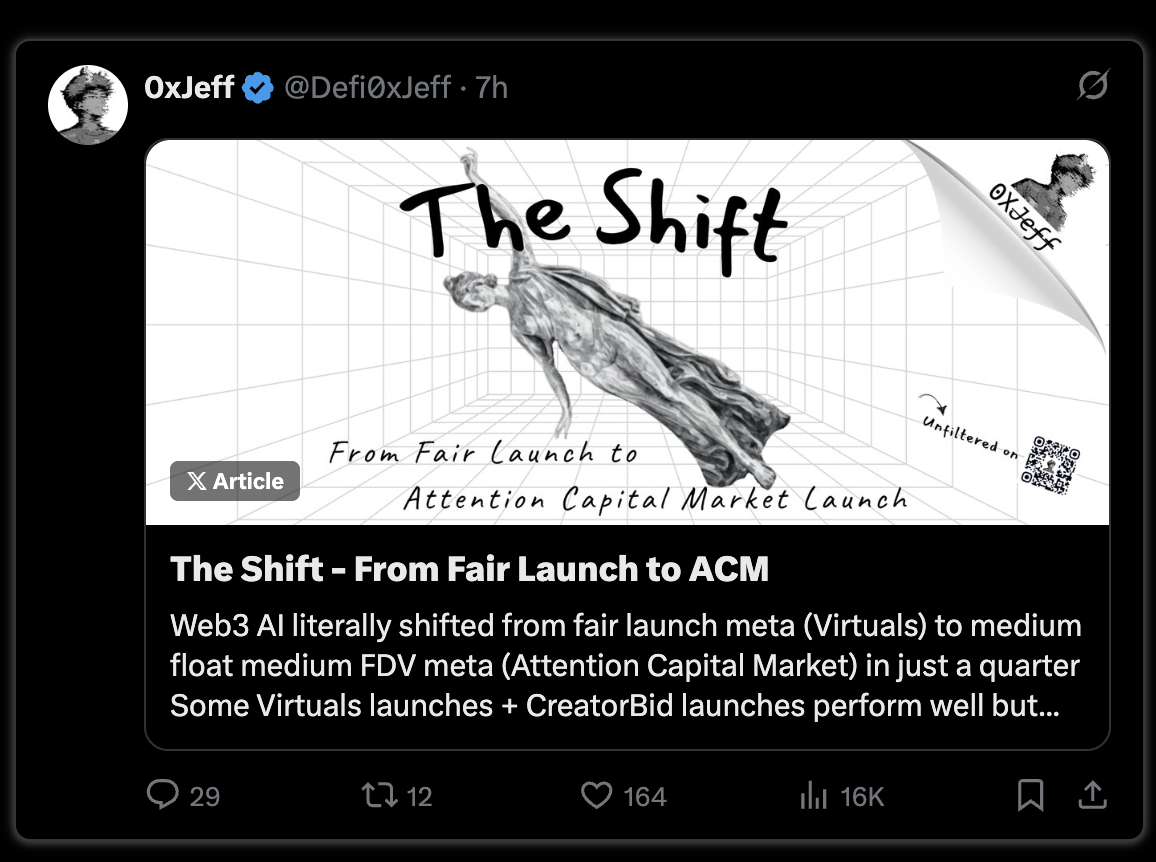View analytics via the bar chart icon

(x=813, y=796)
